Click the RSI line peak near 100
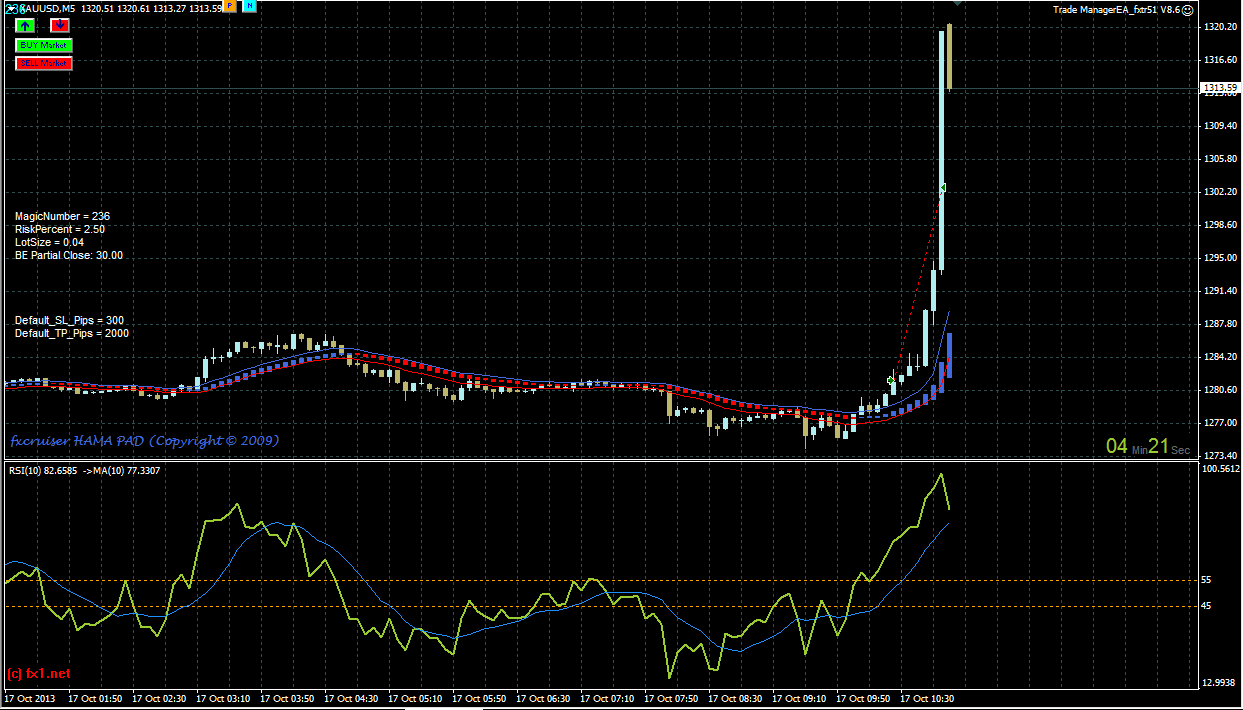 pyautogui.click(x=940, y=475)
